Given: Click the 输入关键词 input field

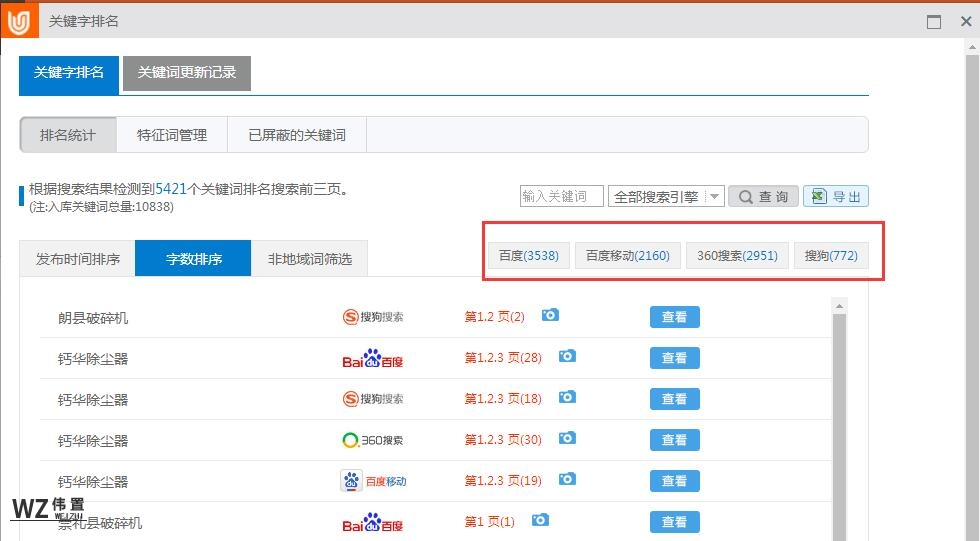Looking at the screenshot, I should pos(562,197).
